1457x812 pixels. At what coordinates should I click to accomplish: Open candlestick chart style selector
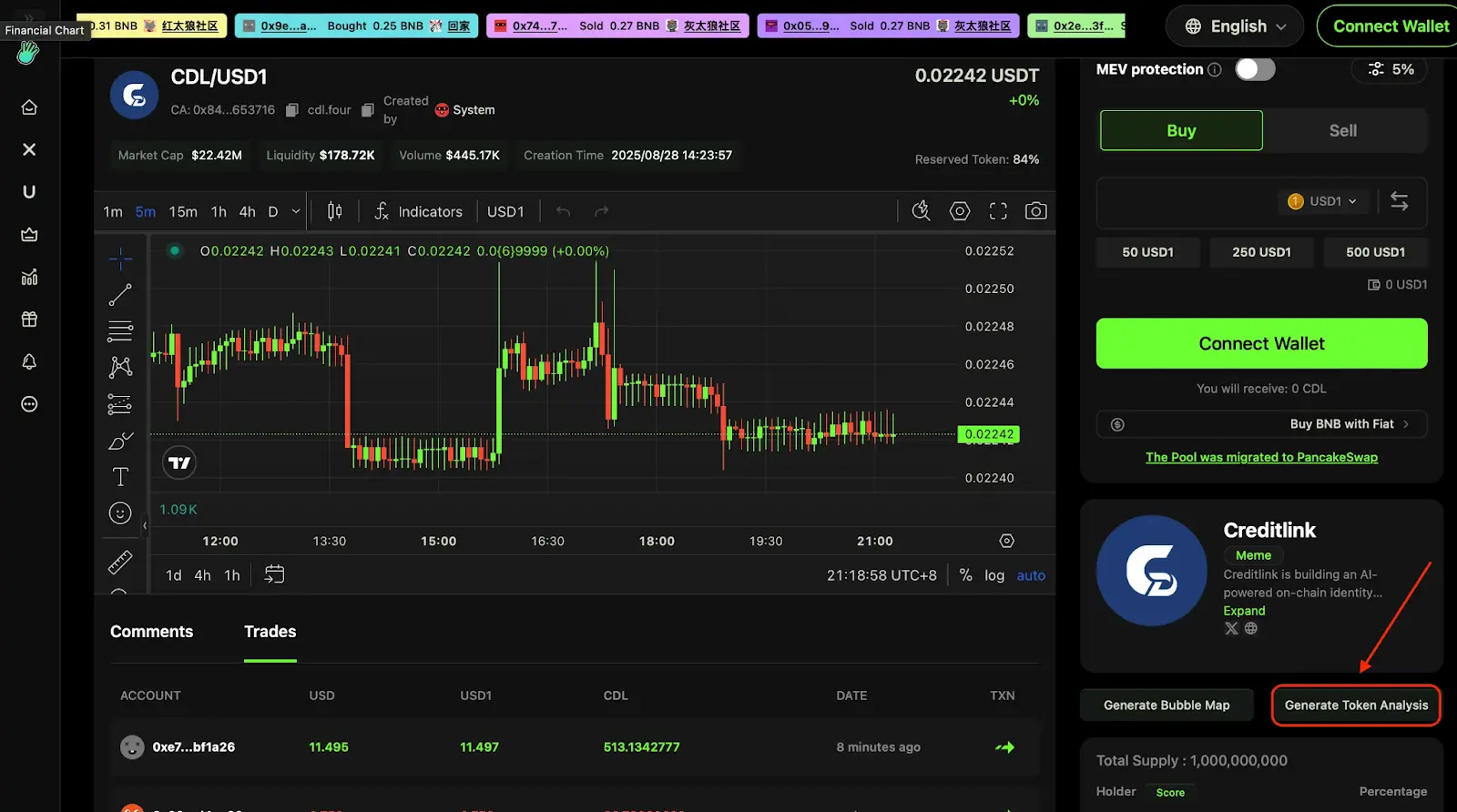pyautogui.click(x=334, y=211)
